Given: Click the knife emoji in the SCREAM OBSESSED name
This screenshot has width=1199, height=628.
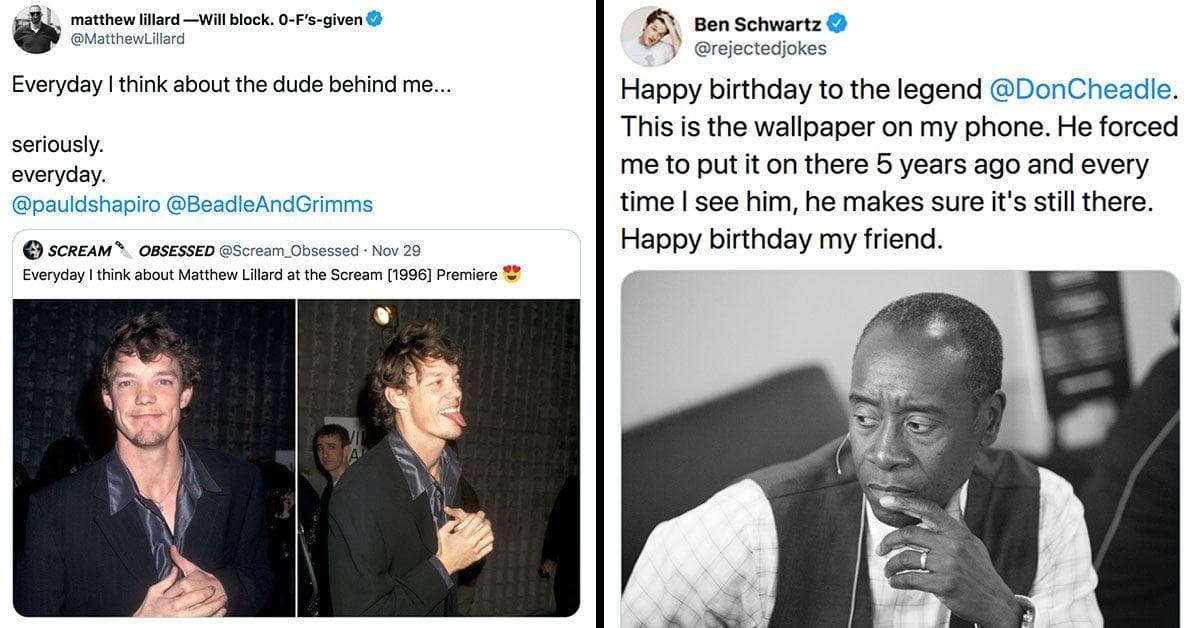Looking at the screenshot, I should coord(122,249).
